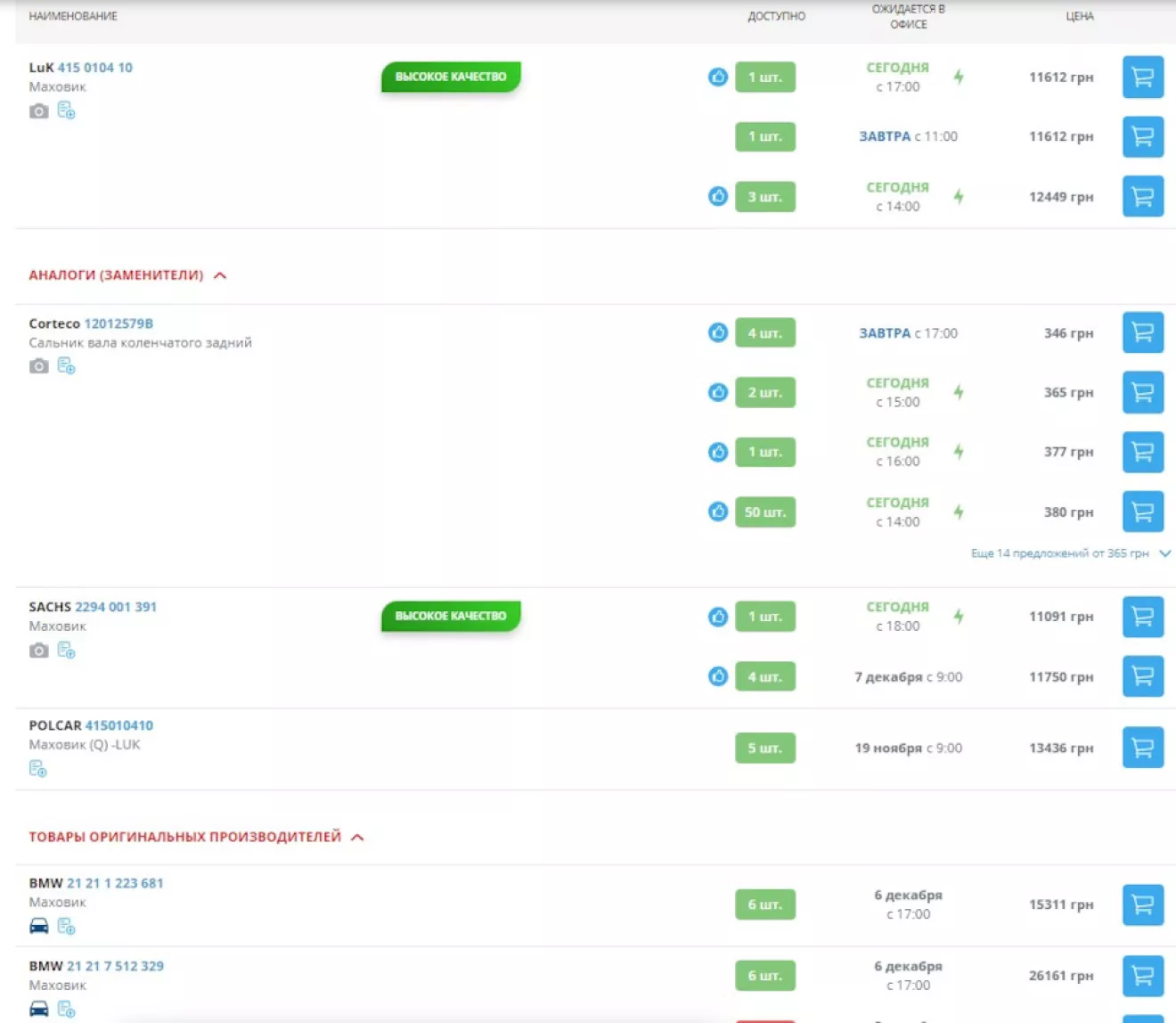Screen dimensions: 1176x1023
Task: Click delivery date 19 ноября с 9:00
Action: click(909, 749)
